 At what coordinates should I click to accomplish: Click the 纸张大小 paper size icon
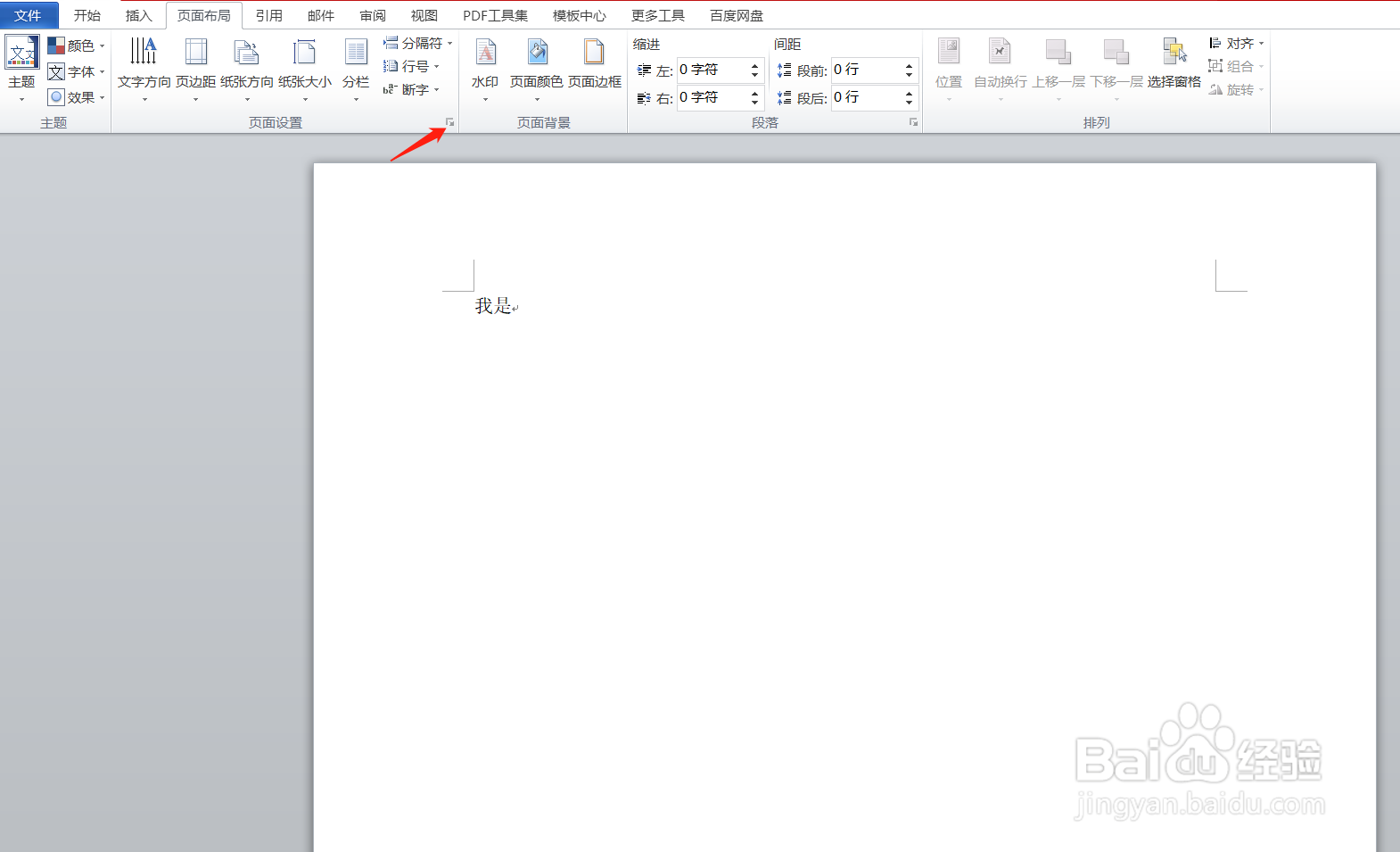point(305,52)
